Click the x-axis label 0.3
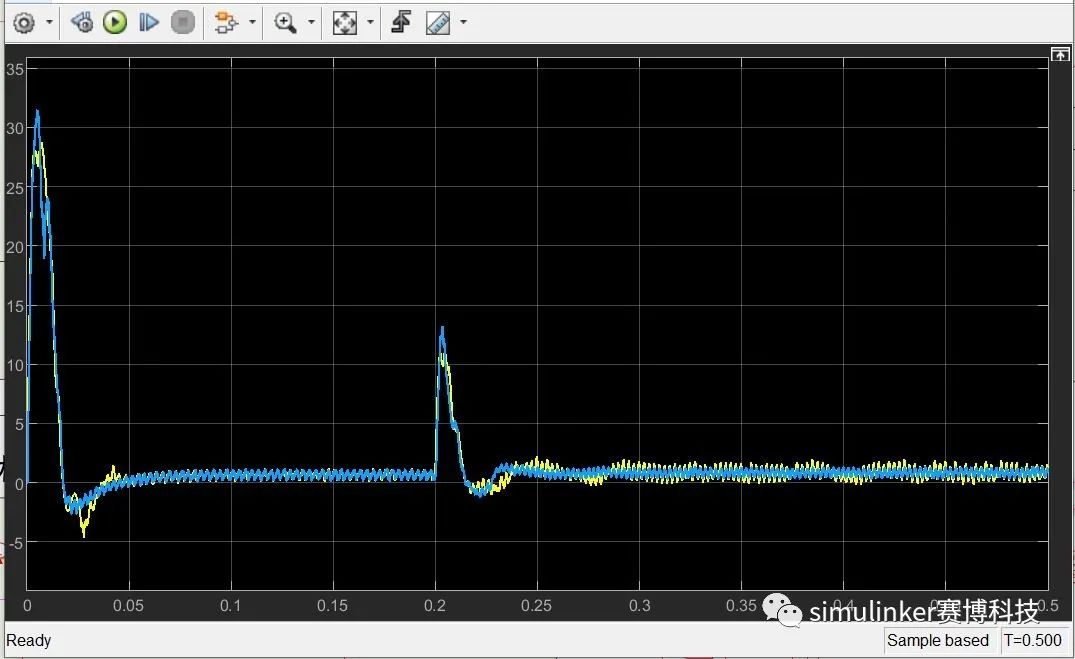 coord(639,606)
